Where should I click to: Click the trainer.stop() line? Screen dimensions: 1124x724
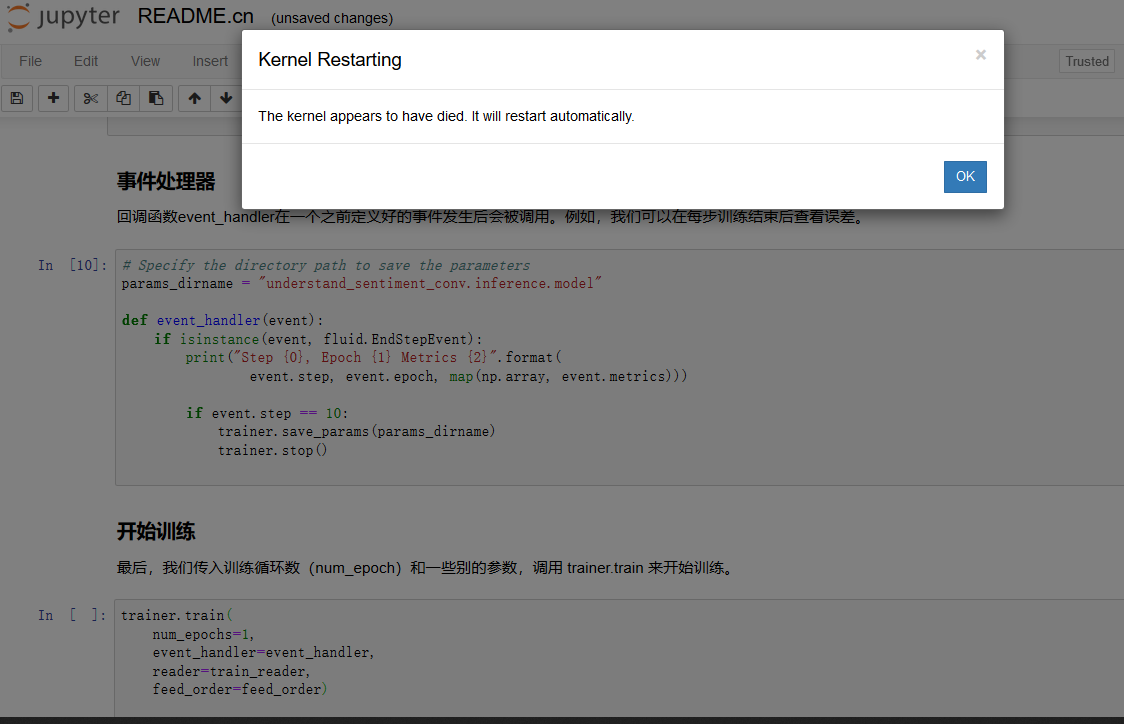(x=272, y=450)
